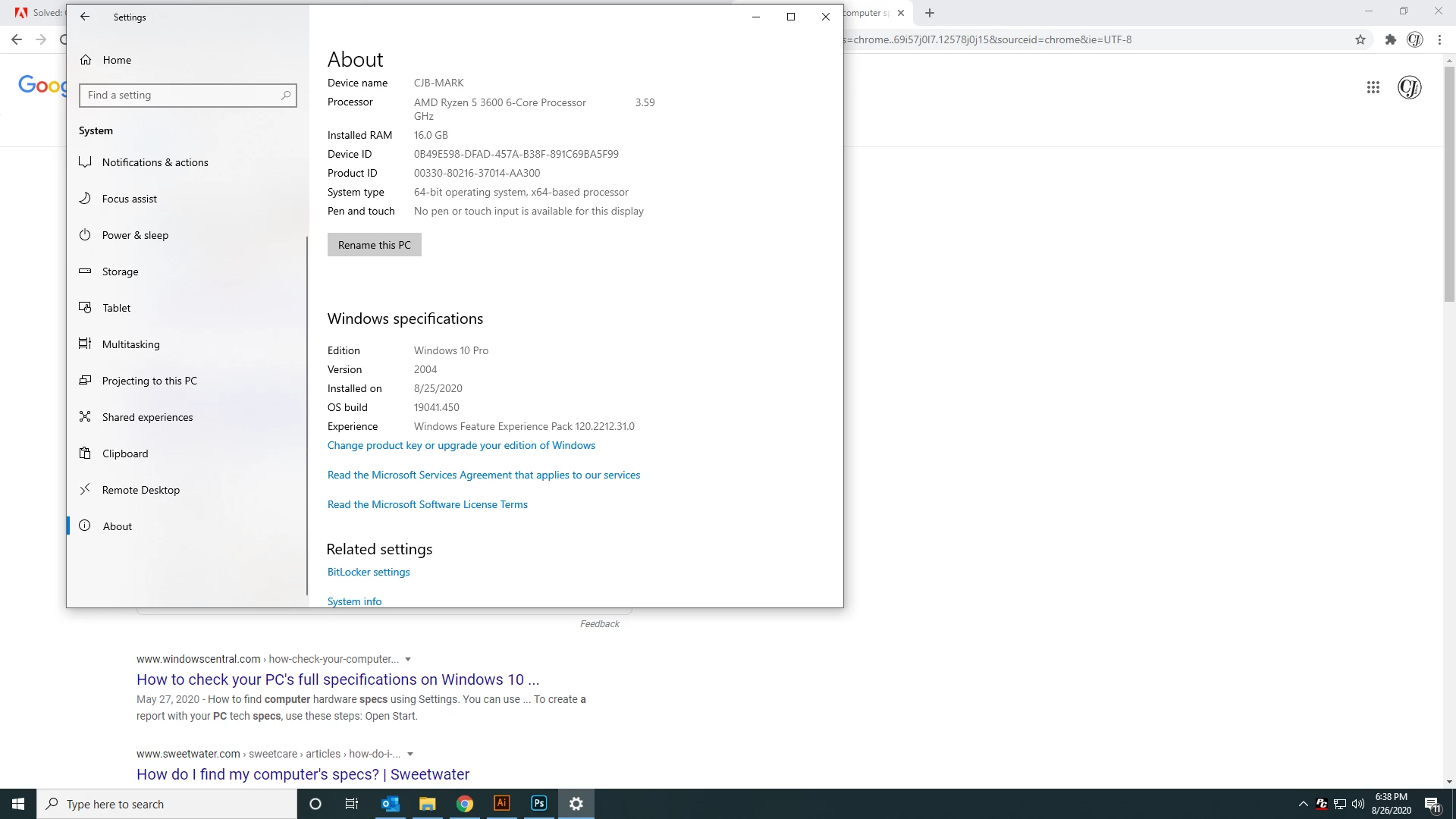Expand the windowscentral result dropdown arrow
1456x819 pixels.
[408, 659]
